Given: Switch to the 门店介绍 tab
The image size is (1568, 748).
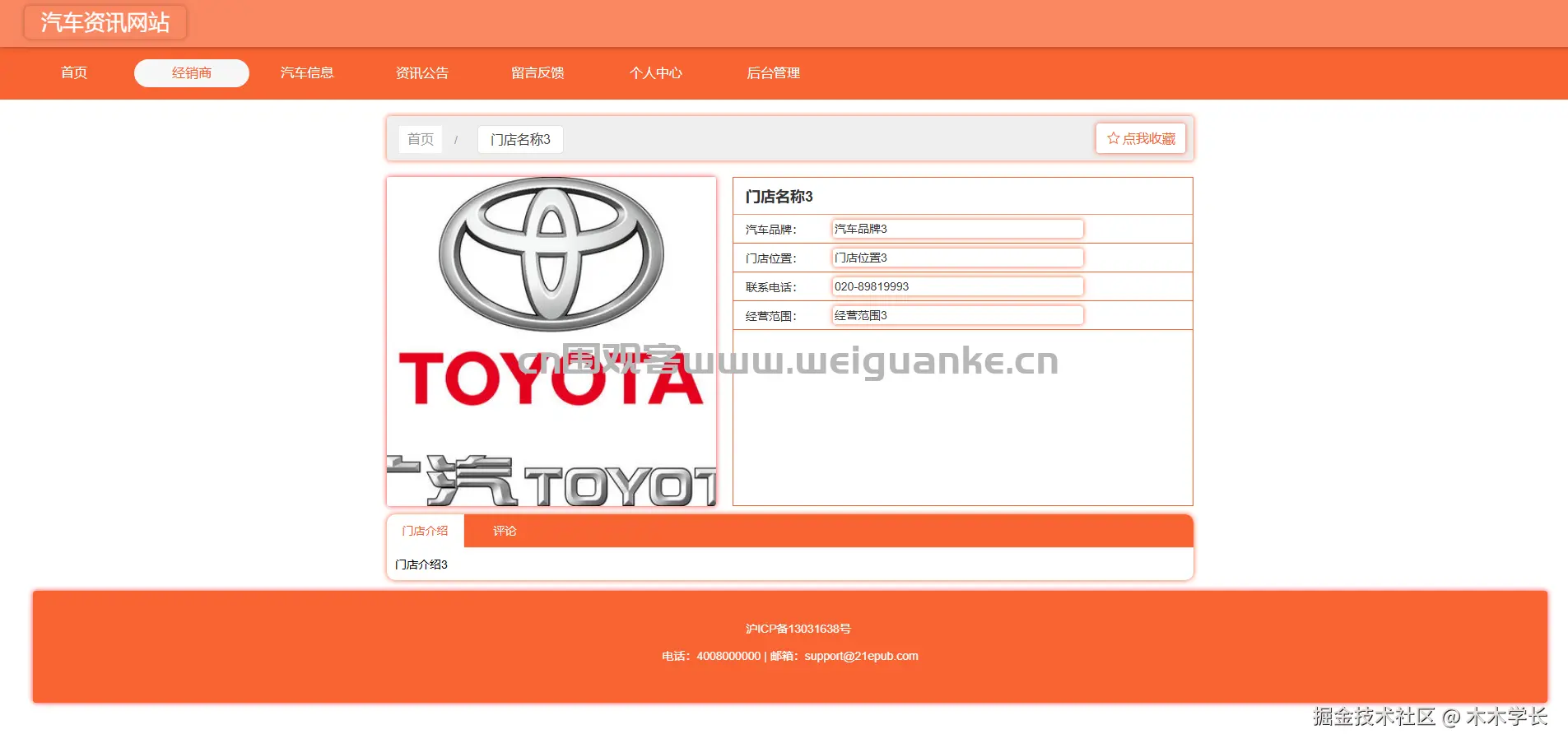Looking at the screenshot, I should (425, 531).
